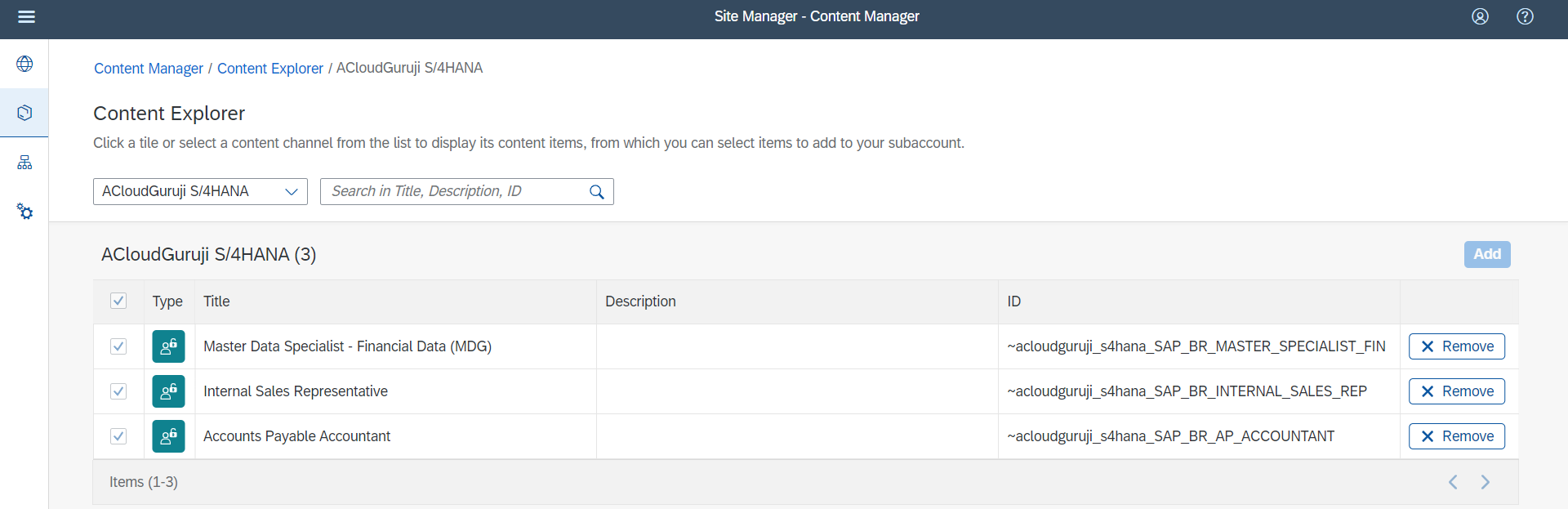Open the hamburger navigation menu
Viewport: 1568px width, 509px height.
26,16
